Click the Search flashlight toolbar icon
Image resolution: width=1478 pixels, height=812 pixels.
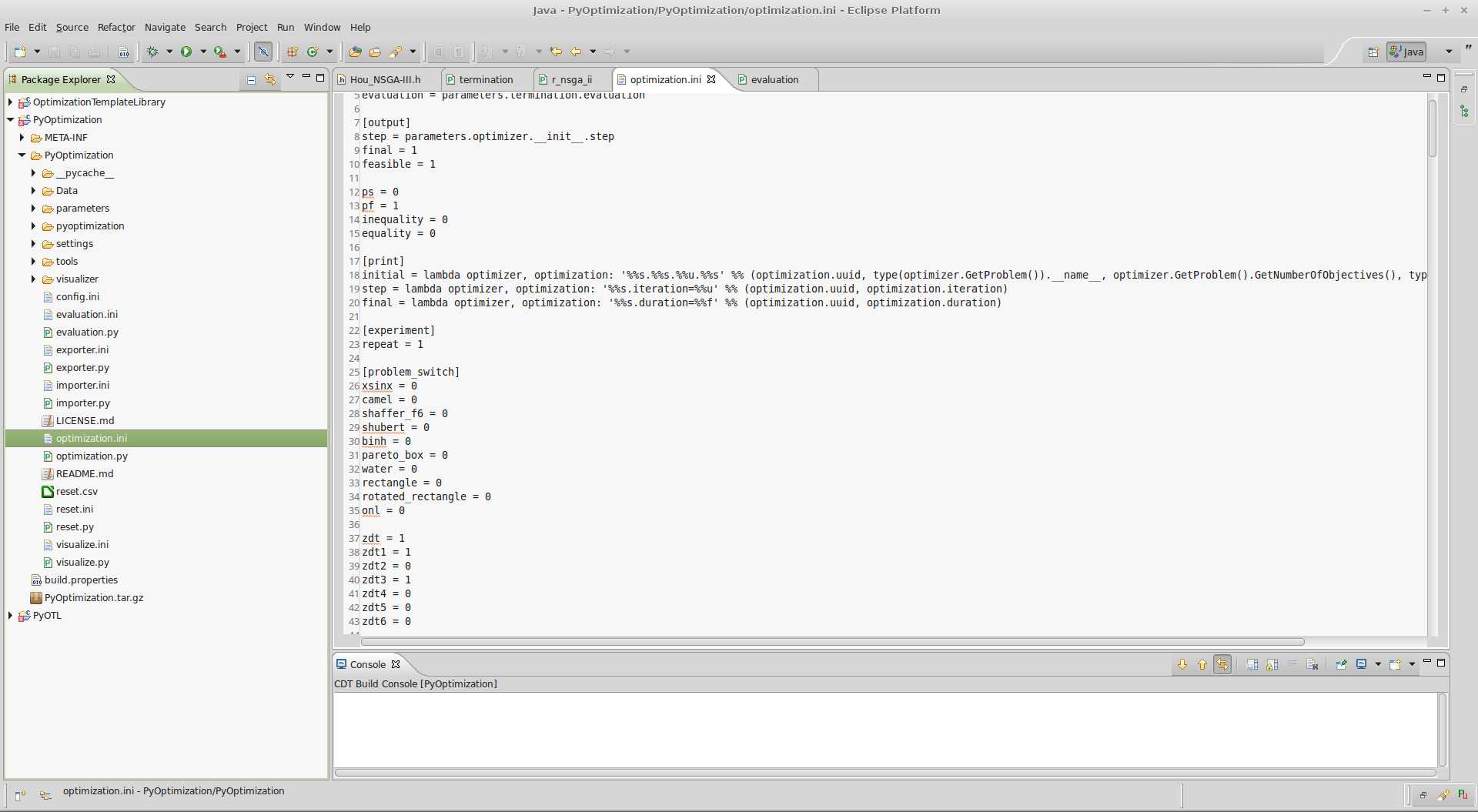click(x=396, y=52)
